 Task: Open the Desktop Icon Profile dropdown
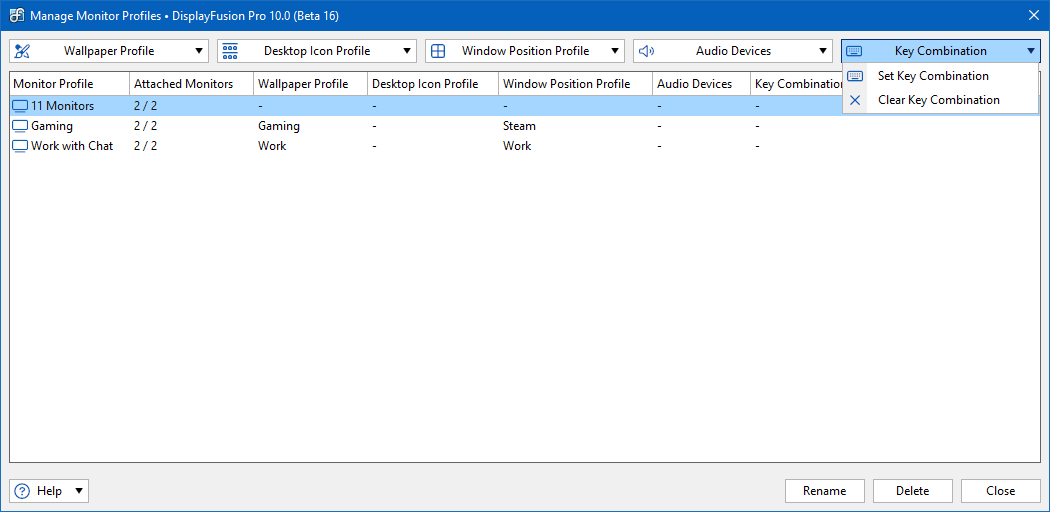click(x=317, y=51)
